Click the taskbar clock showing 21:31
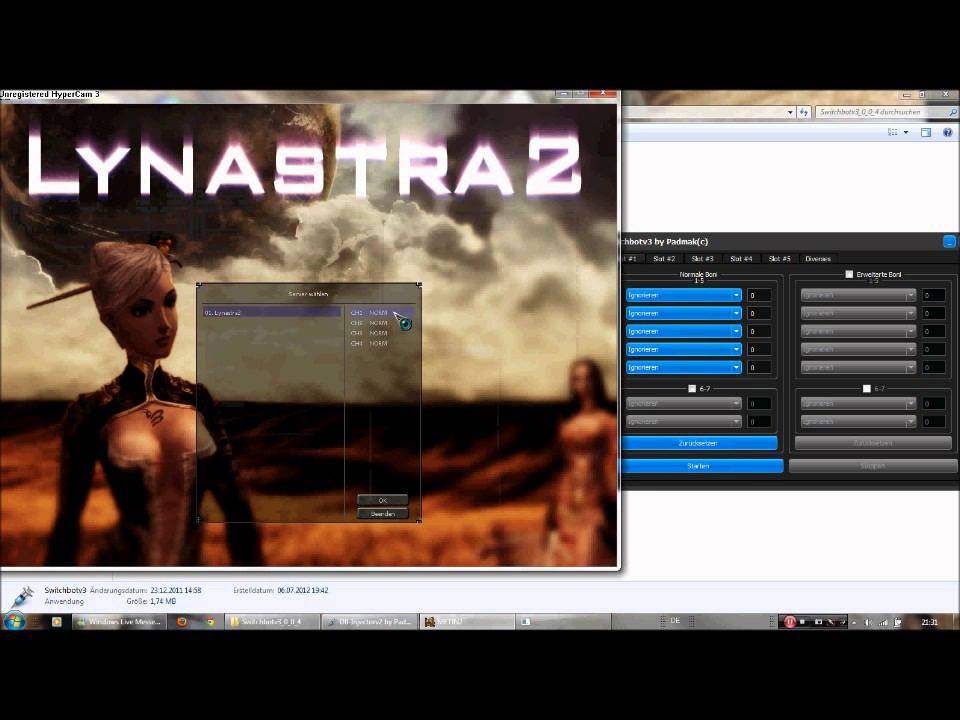This screenshot has height=720, width=960. coord(929,622)
